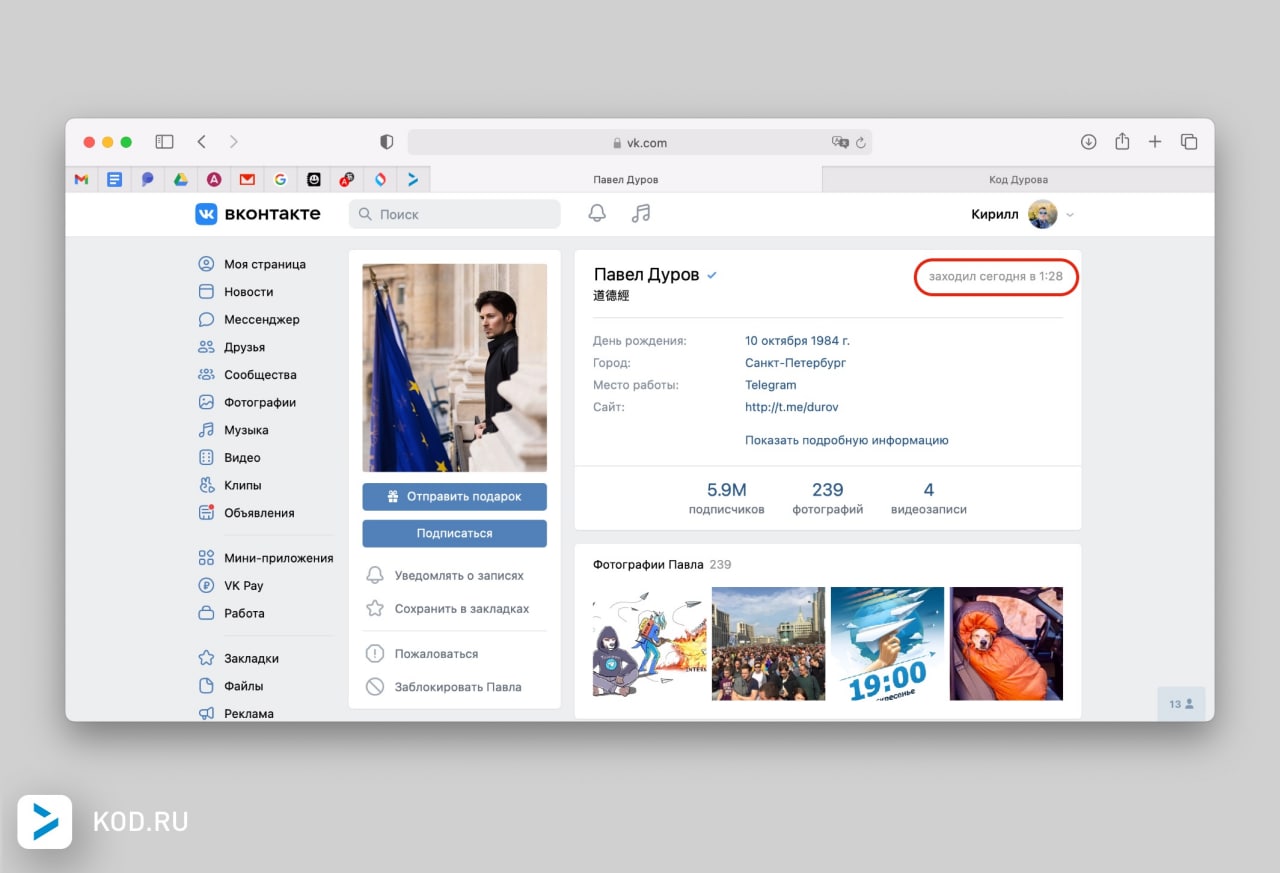
Task: Click Kirill's profile avatar
Action: point(1043,214)
